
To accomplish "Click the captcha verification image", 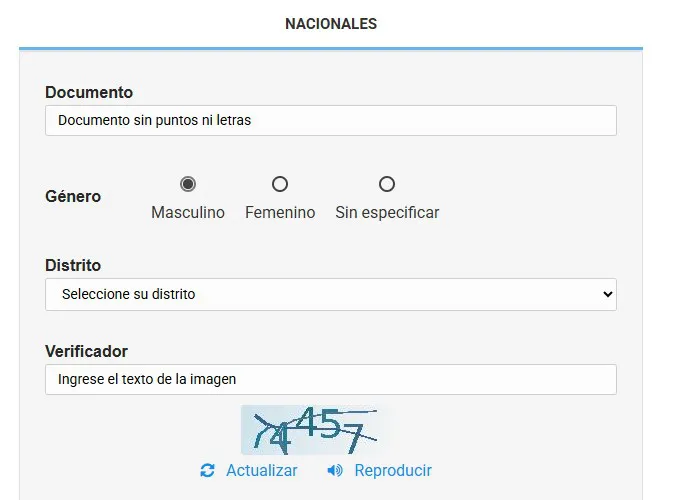I will point(312,430).
